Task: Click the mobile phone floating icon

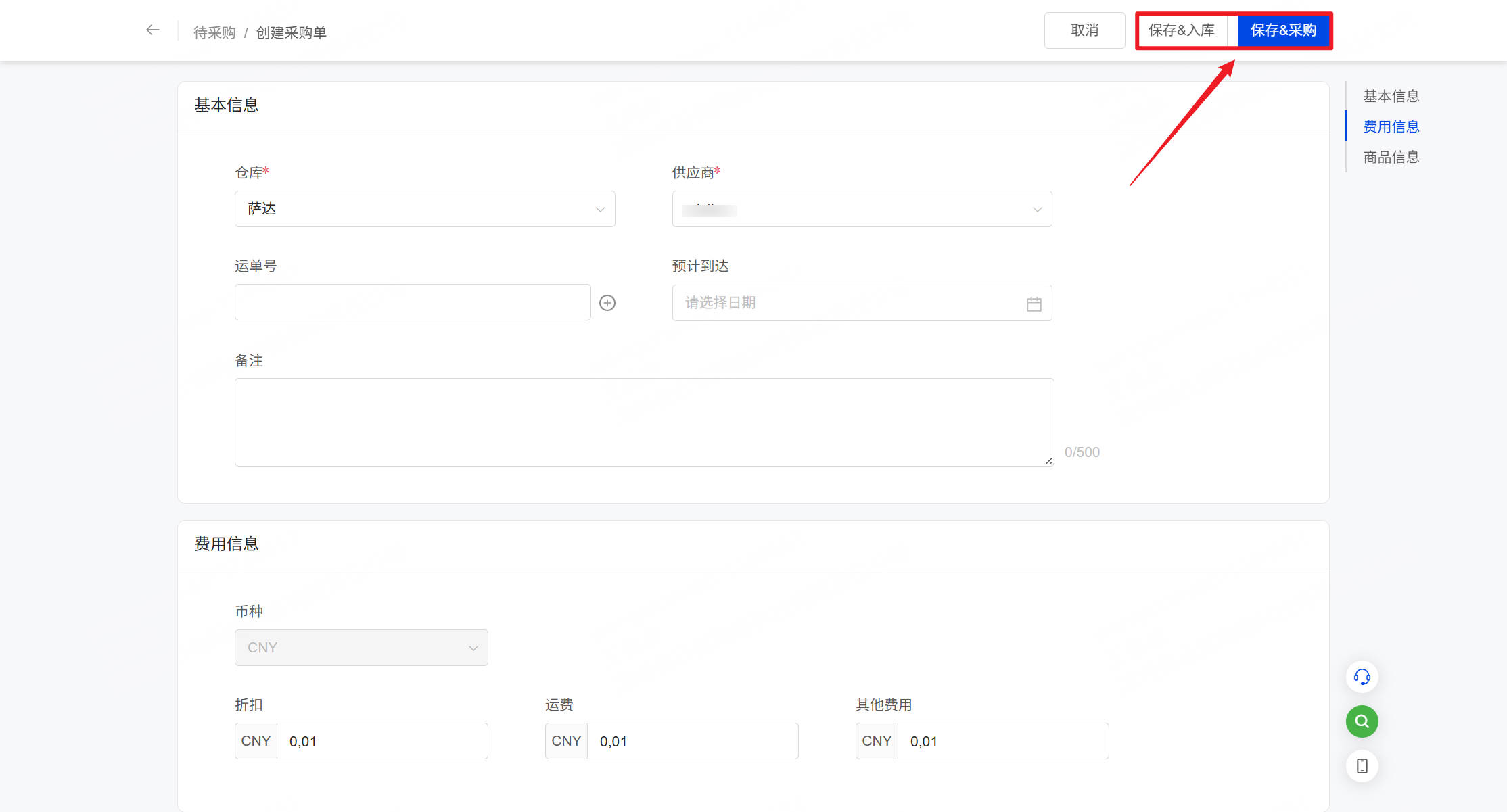Action: (x=1362, y=766)
